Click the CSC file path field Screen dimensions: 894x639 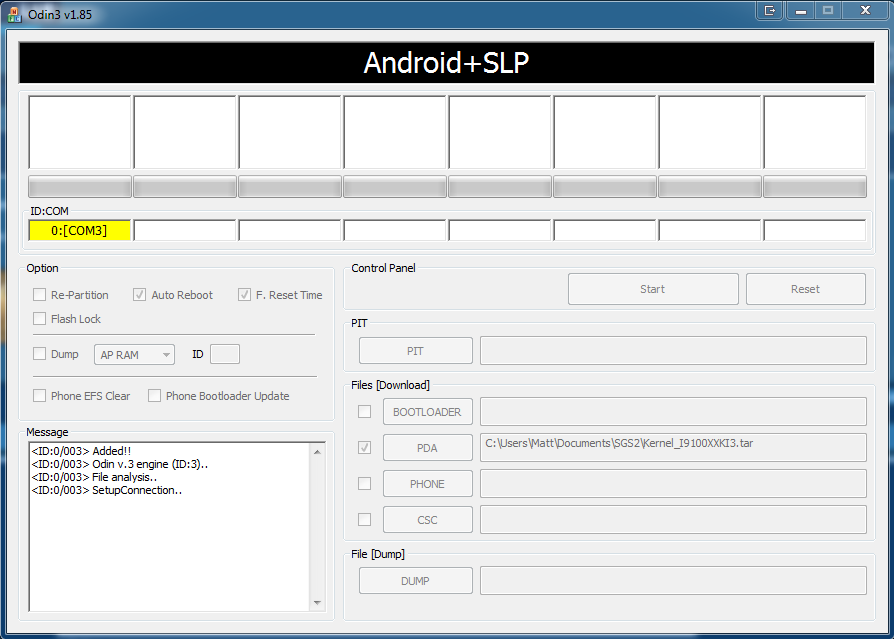click(x=673, y=519)
